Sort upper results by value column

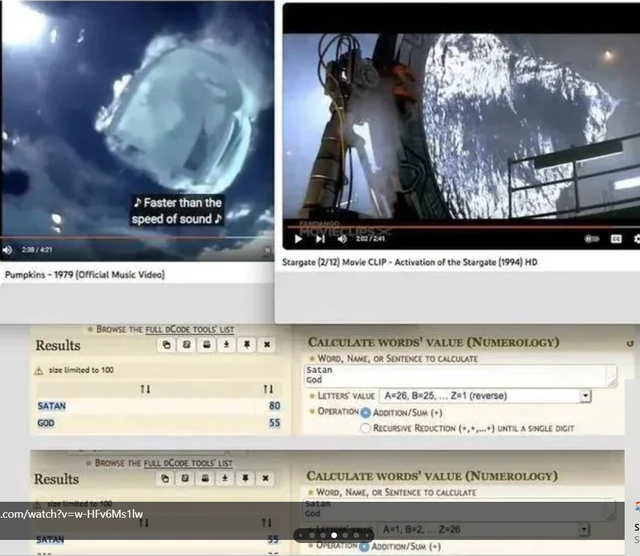tap(268, 389)
